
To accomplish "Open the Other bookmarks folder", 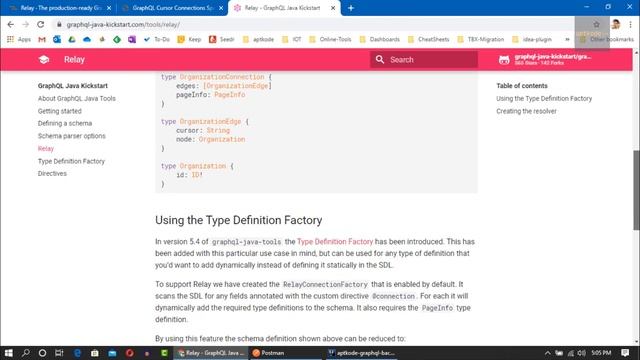I will point(607,39).
